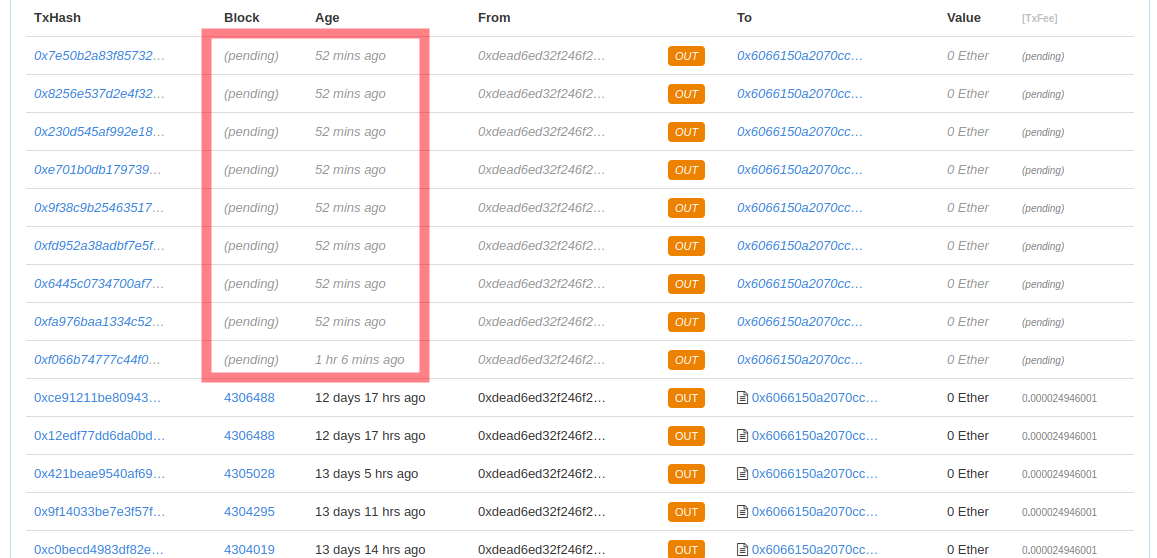Click contract icon in the 0xce91211be80943 row
This screenshot has height=558, width=1157.
pyautogui.click(x=742, y=398)
